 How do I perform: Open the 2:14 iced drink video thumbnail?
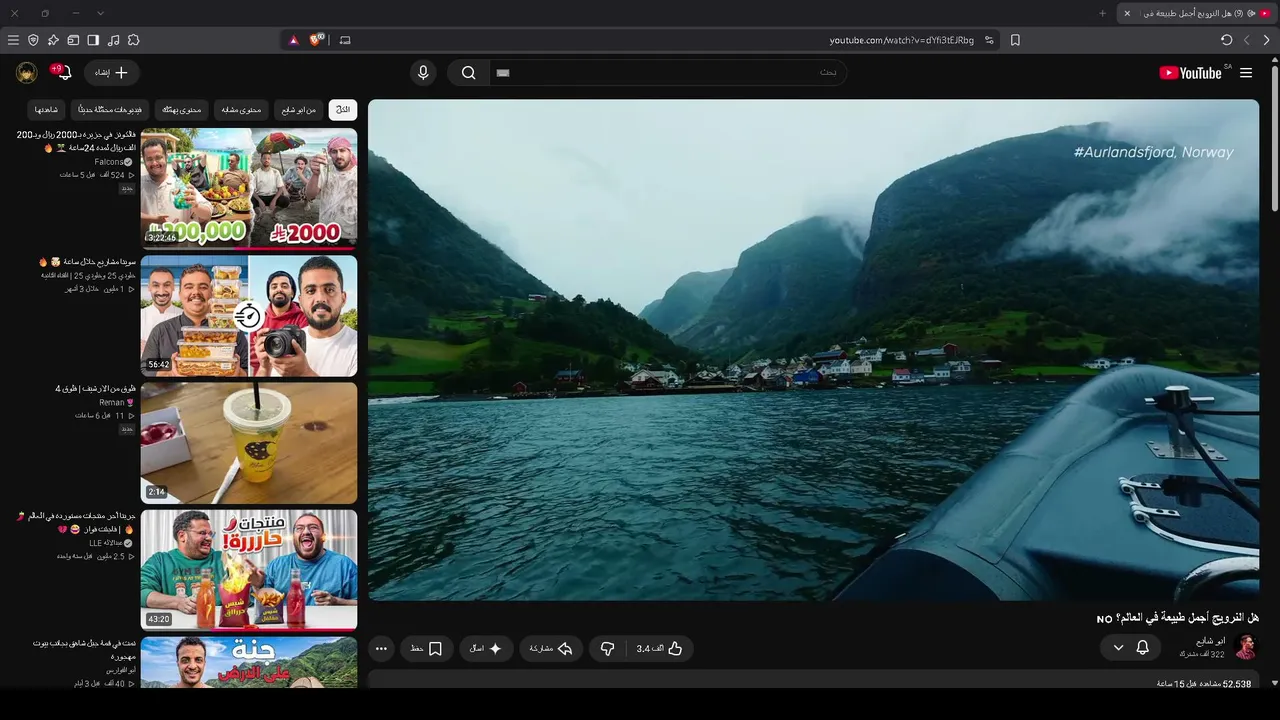coord(249,443)
